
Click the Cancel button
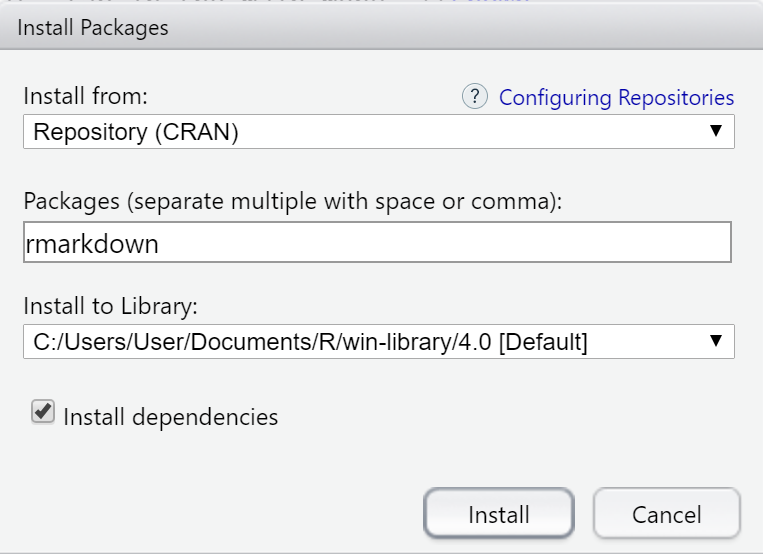[x=667, y=514]
